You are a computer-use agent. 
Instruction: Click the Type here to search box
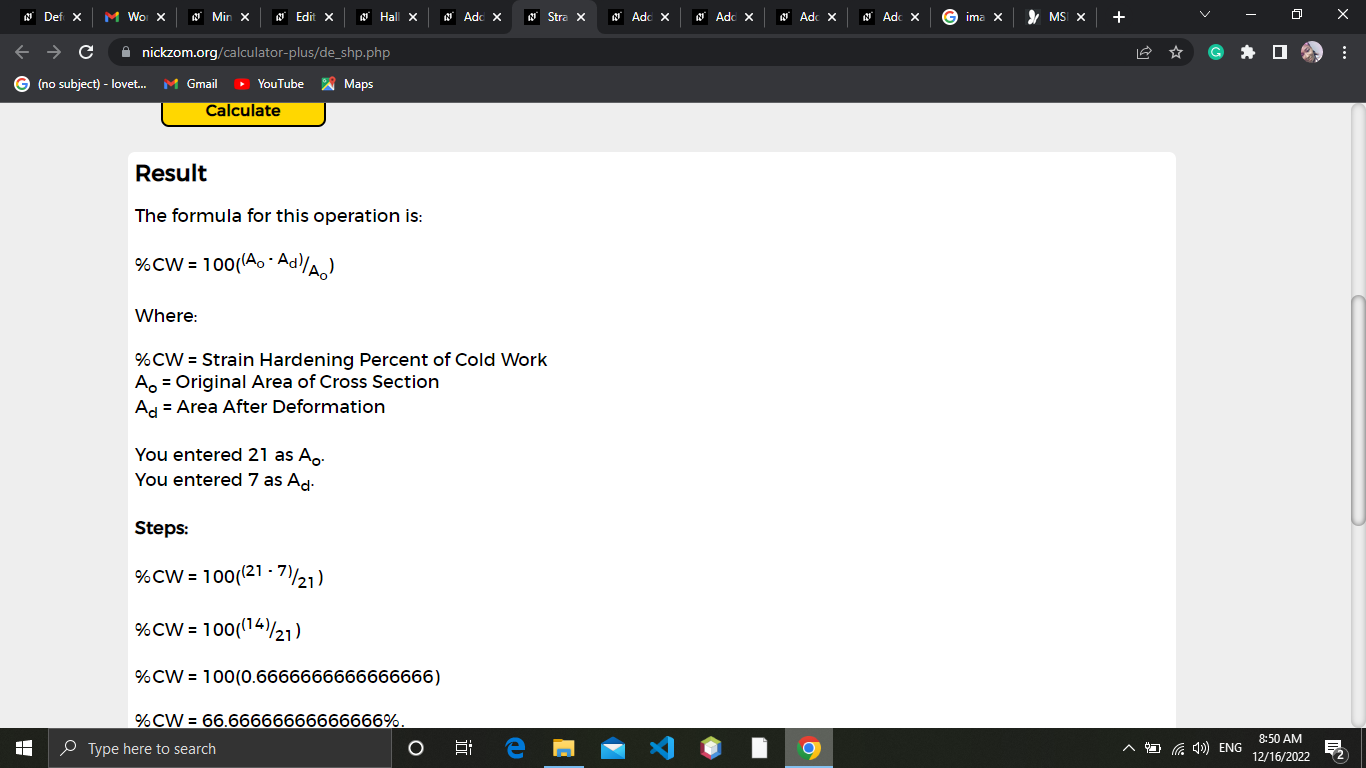[220, 748]
